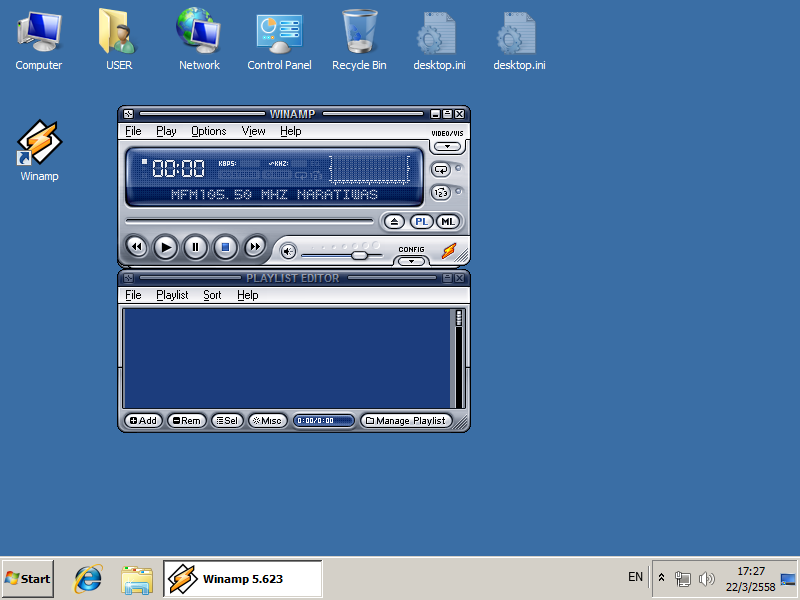800x600 pixels.
Task: Select the Recycle Bin icon
Action: pos(359,42)
